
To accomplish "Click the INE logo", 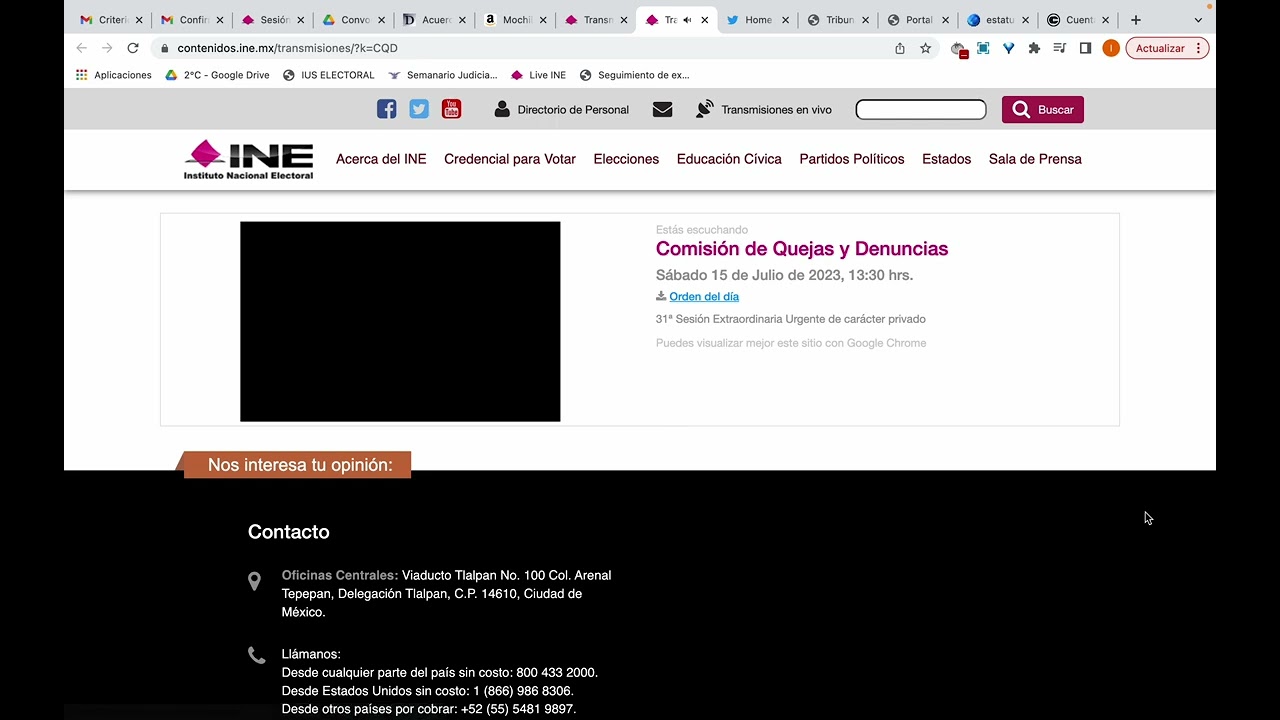I will (x=248, y=160).
